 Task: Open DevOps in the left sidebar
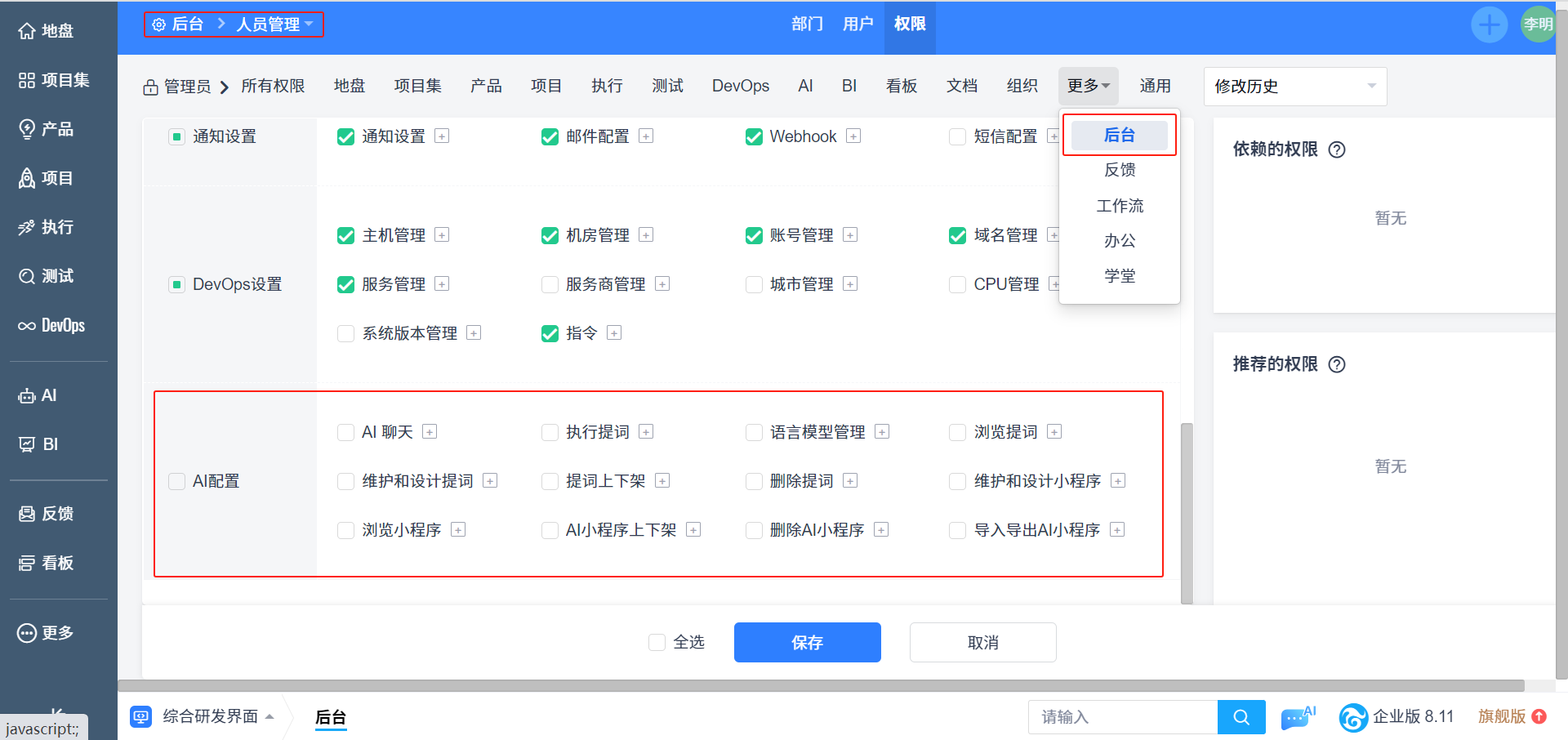tap(52, 325)
